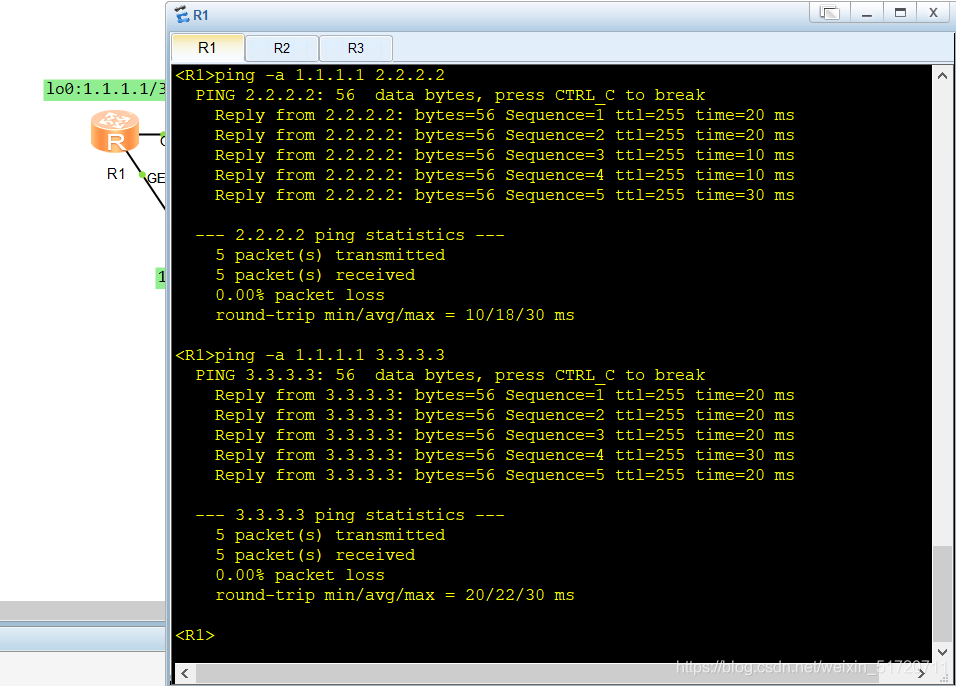The height and width of the screenshot is (686, 956).
Task: Click reply from 3.3.3.3 Sequence=4 line
Action: pos(504,455)
